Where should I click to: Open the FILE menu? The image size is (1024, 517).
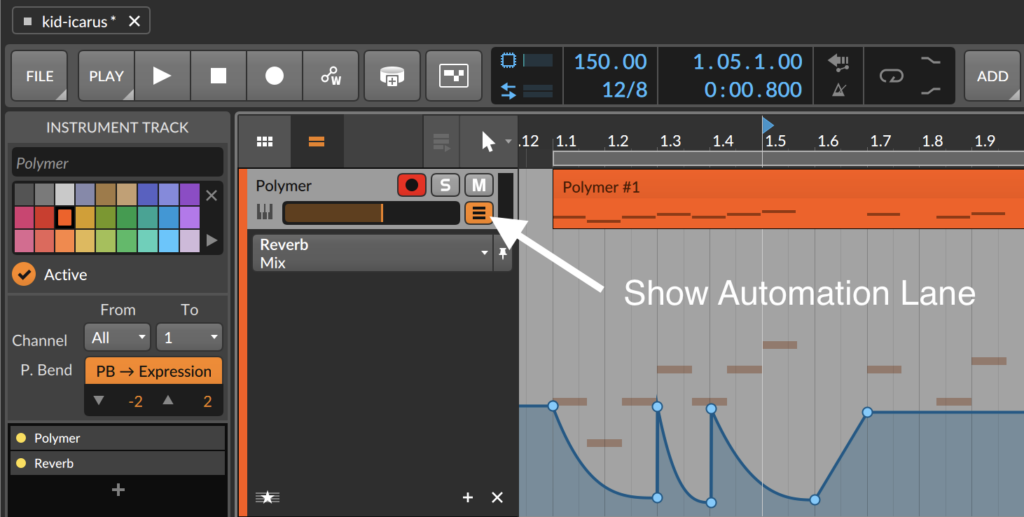point(39,76)
